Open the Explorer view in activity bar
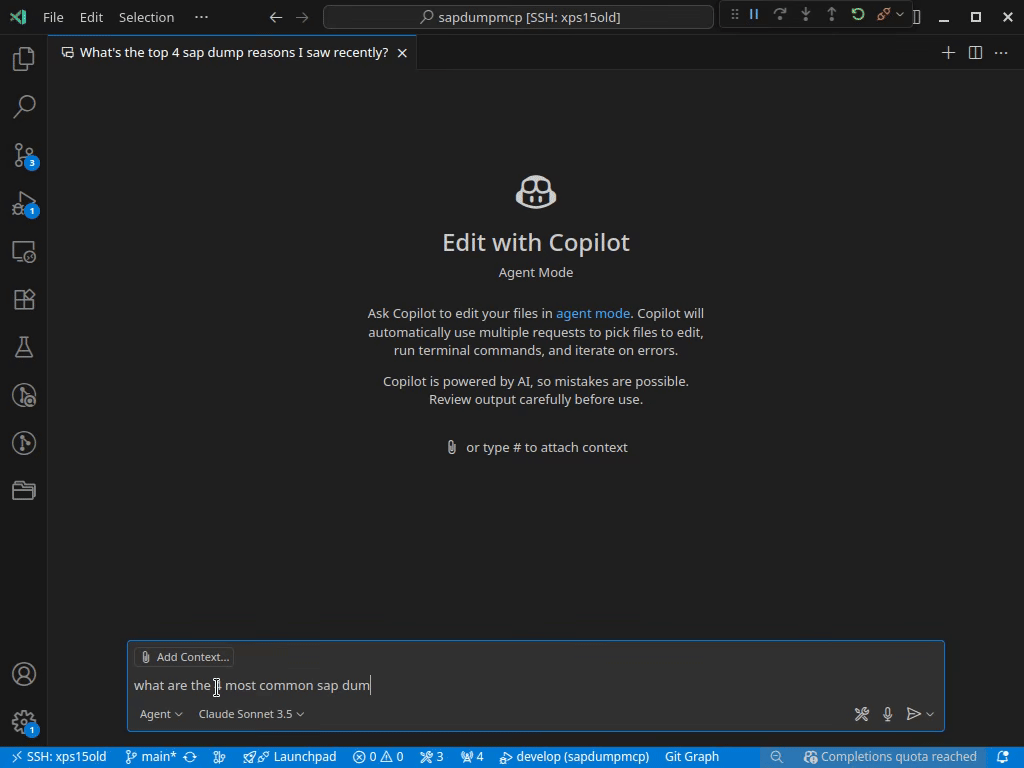 tap(24, 59)
